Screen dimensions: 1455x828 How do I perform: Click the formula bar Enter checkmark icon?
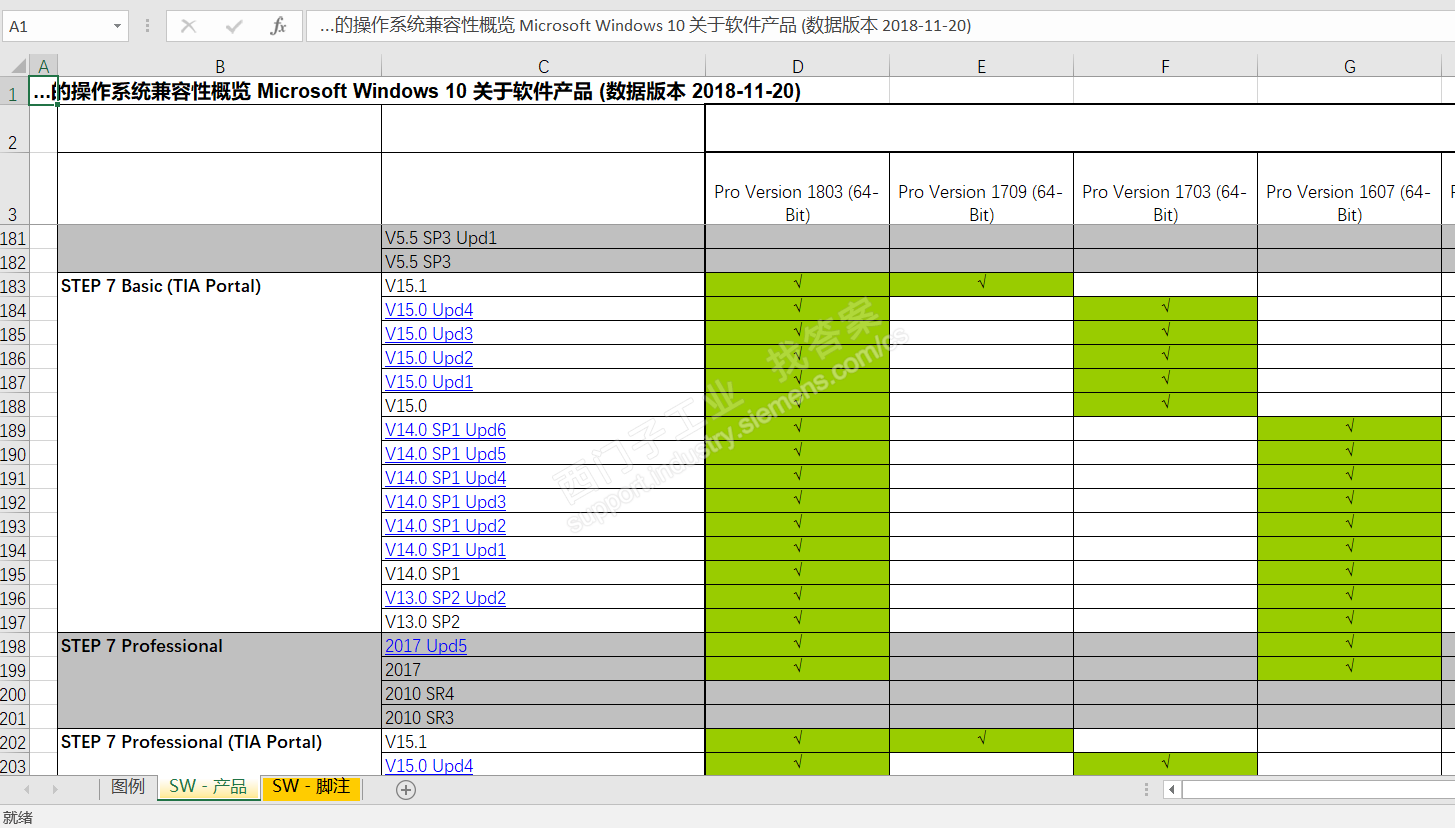(234, 26)
